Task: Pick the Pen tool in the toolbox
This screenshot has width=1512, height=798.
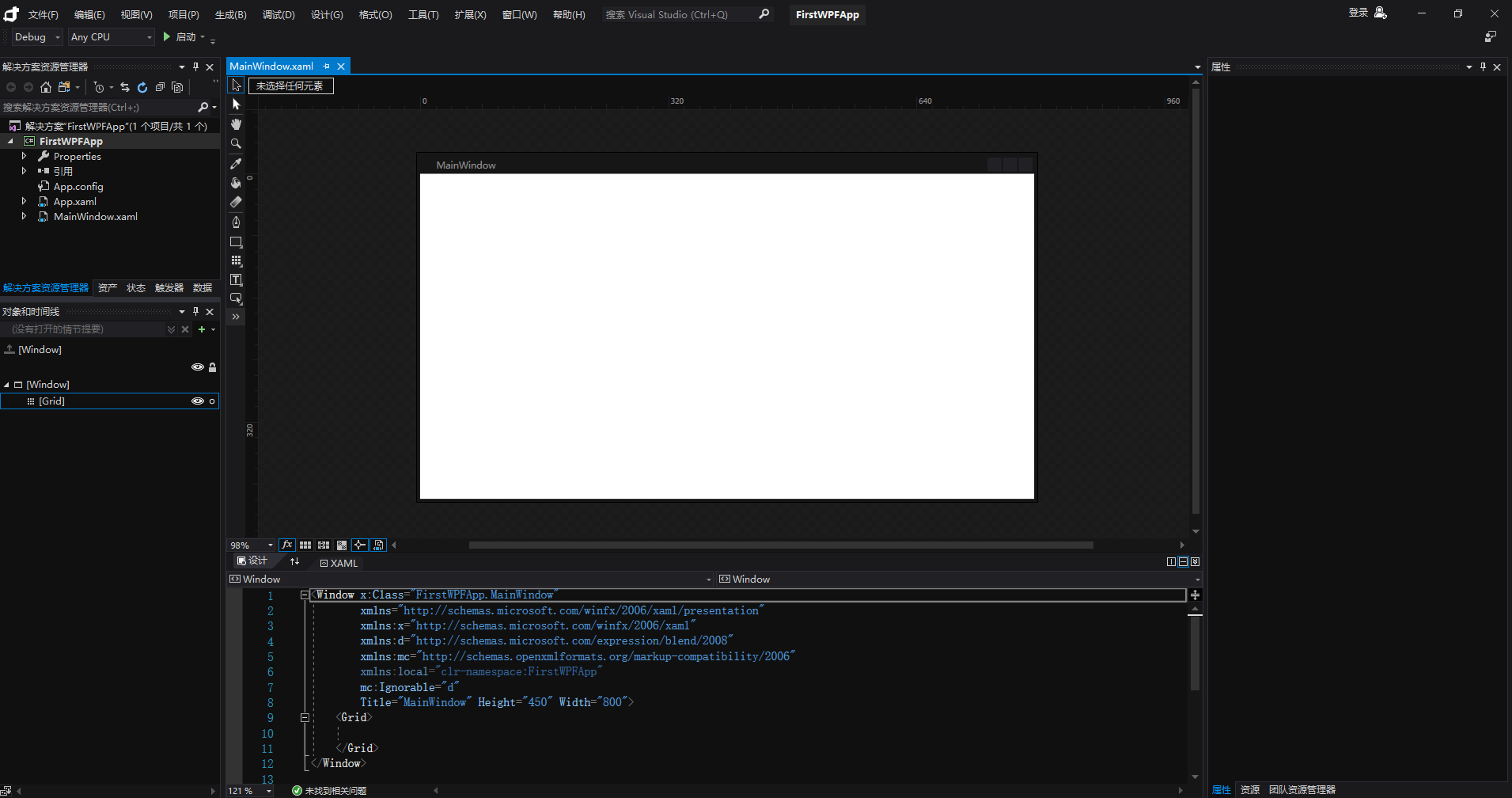Action: click(x=236, y=222)
